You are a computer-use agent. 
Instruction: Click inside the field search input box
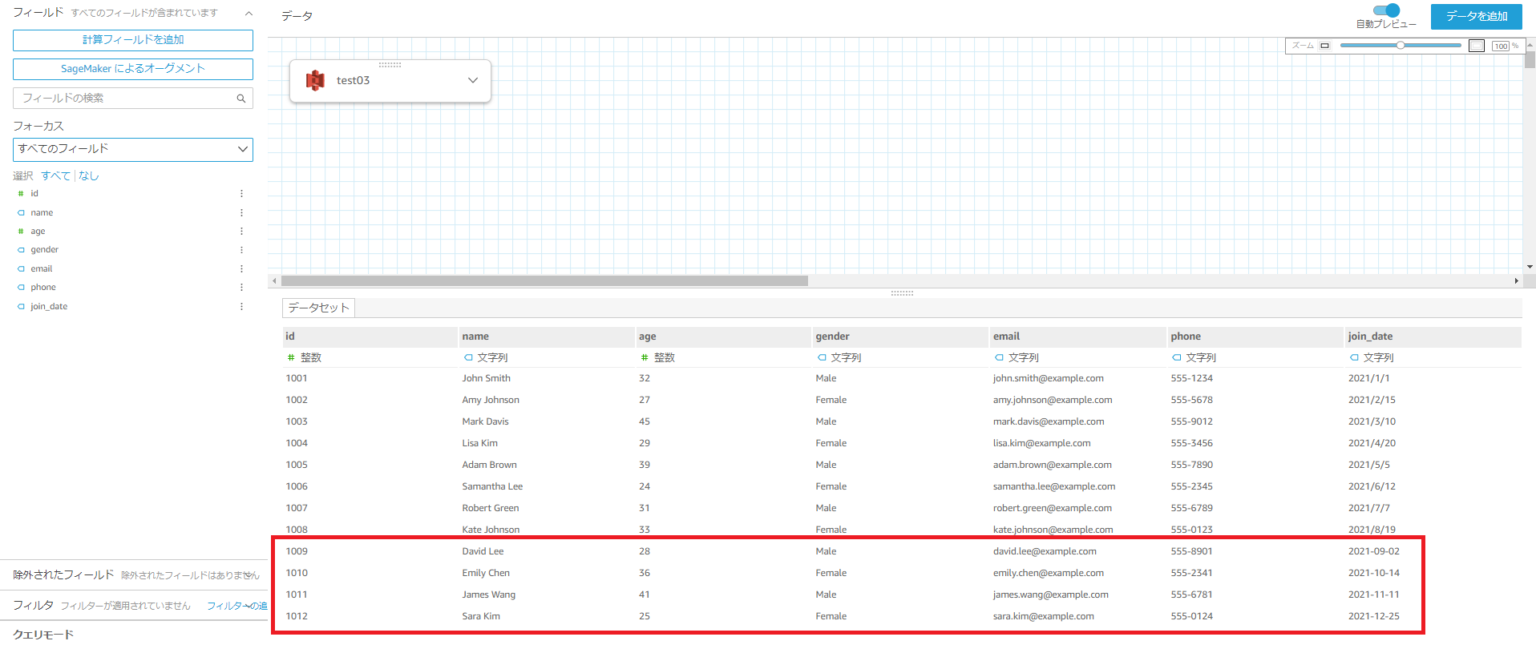[120, 98]
